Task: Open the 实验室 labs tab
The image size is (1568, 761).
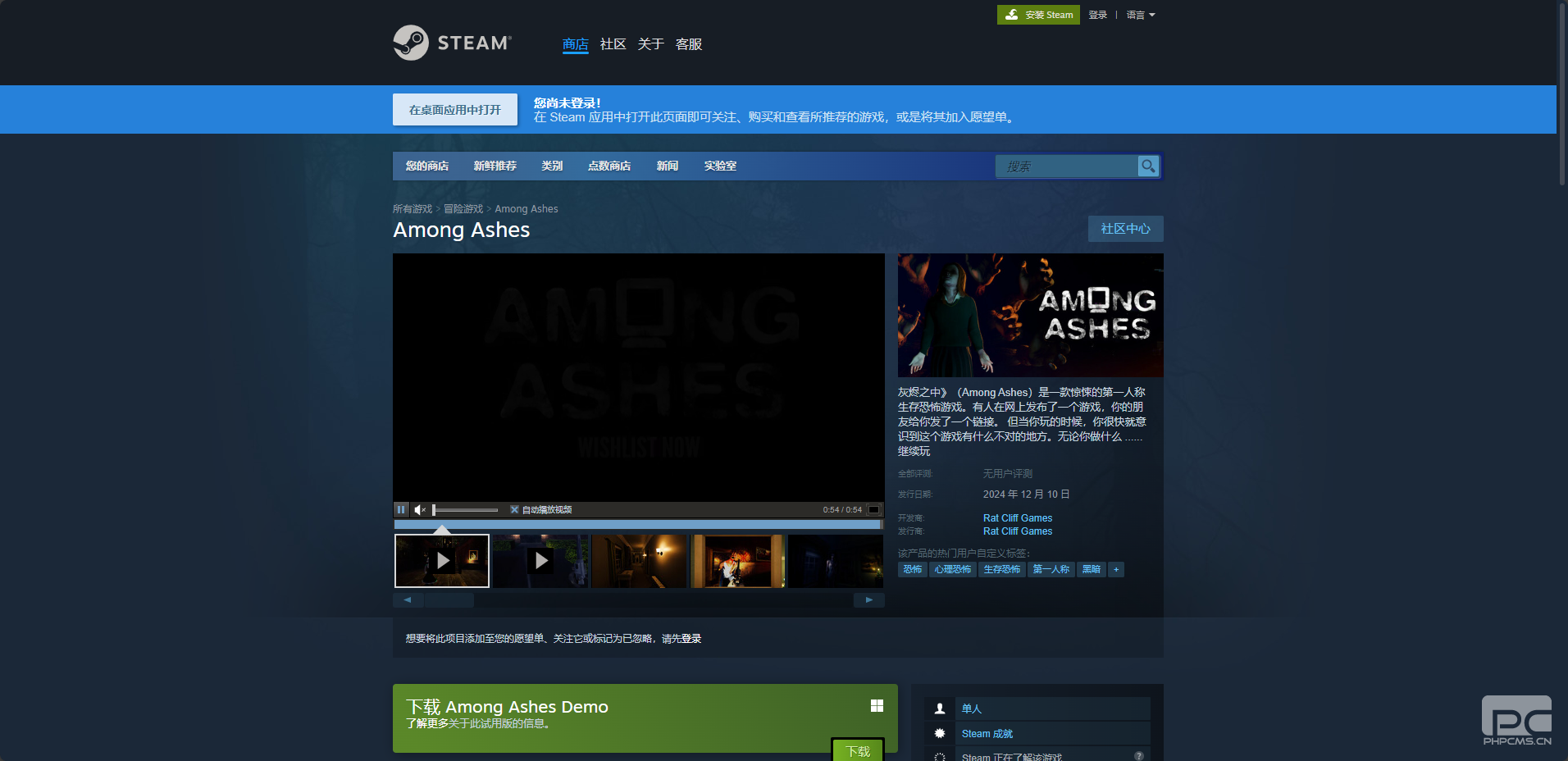Action: coord(720,166)
